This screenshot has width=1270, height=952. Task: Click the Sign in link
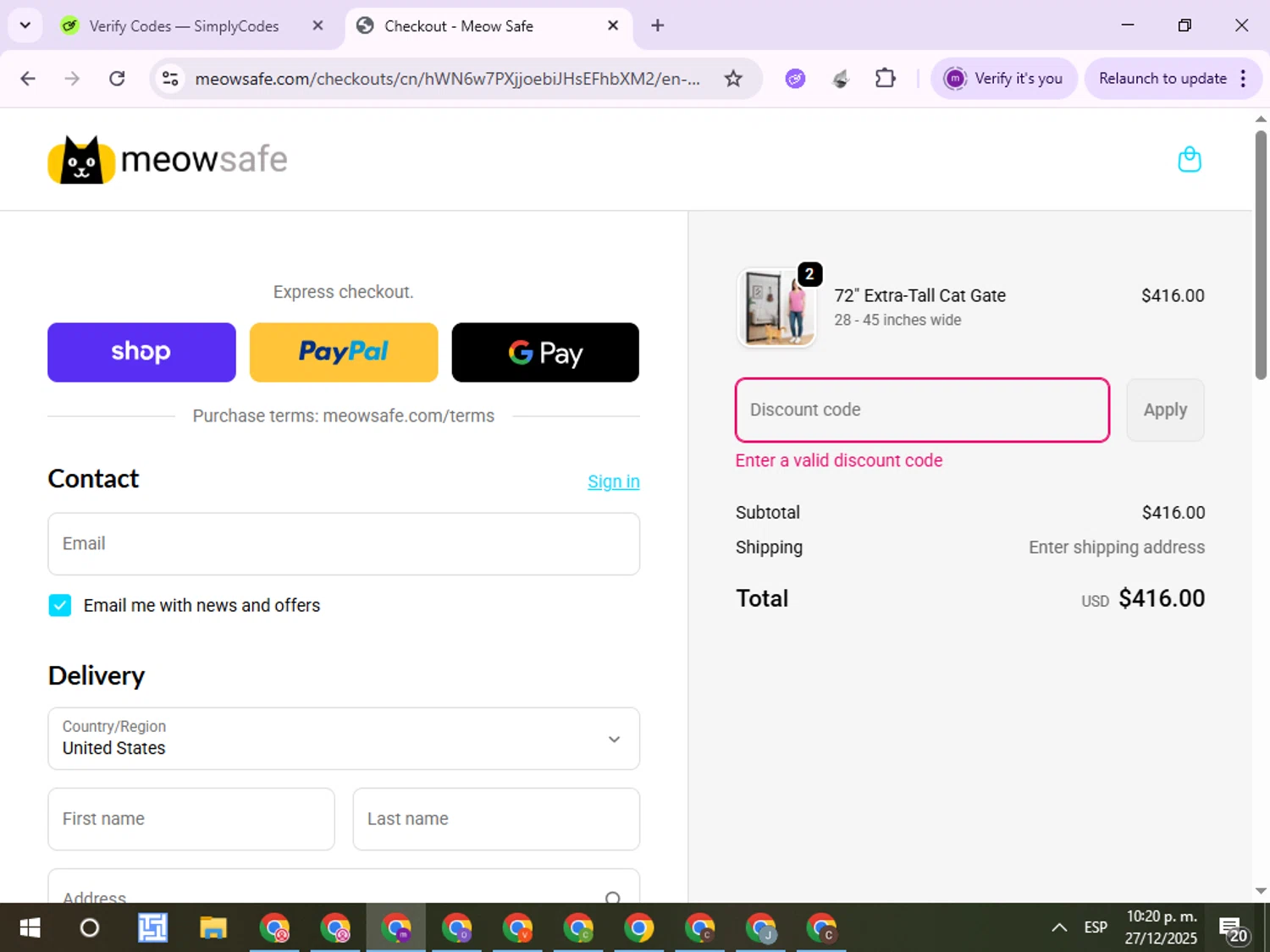coord(614,482)
